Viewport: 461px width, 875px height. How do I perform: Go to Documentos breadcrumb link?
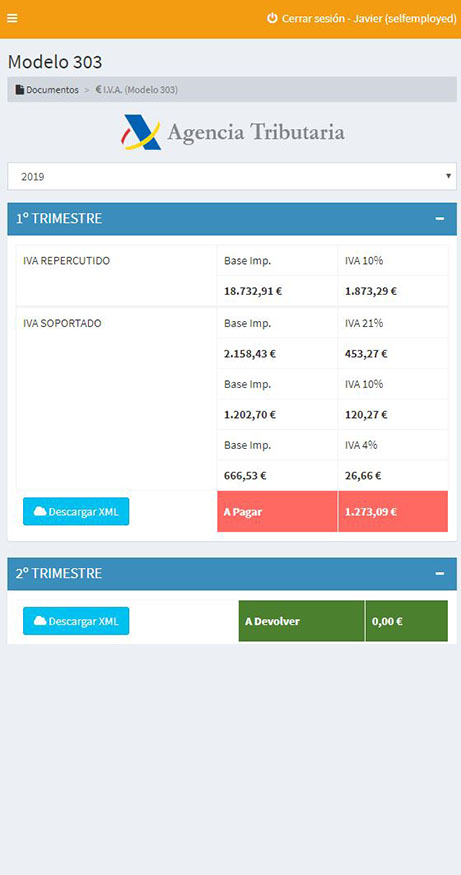[x=52, y=89]
